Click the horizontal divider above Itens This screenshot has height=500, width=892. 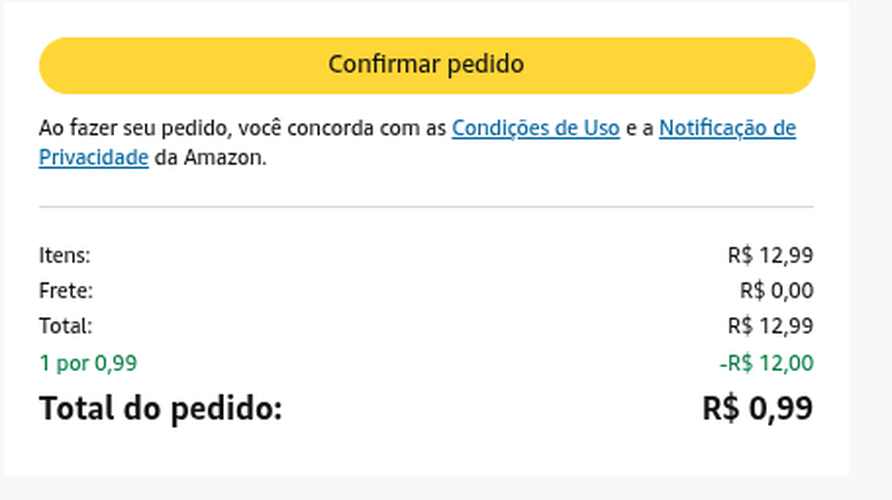[x=426, y=207]
